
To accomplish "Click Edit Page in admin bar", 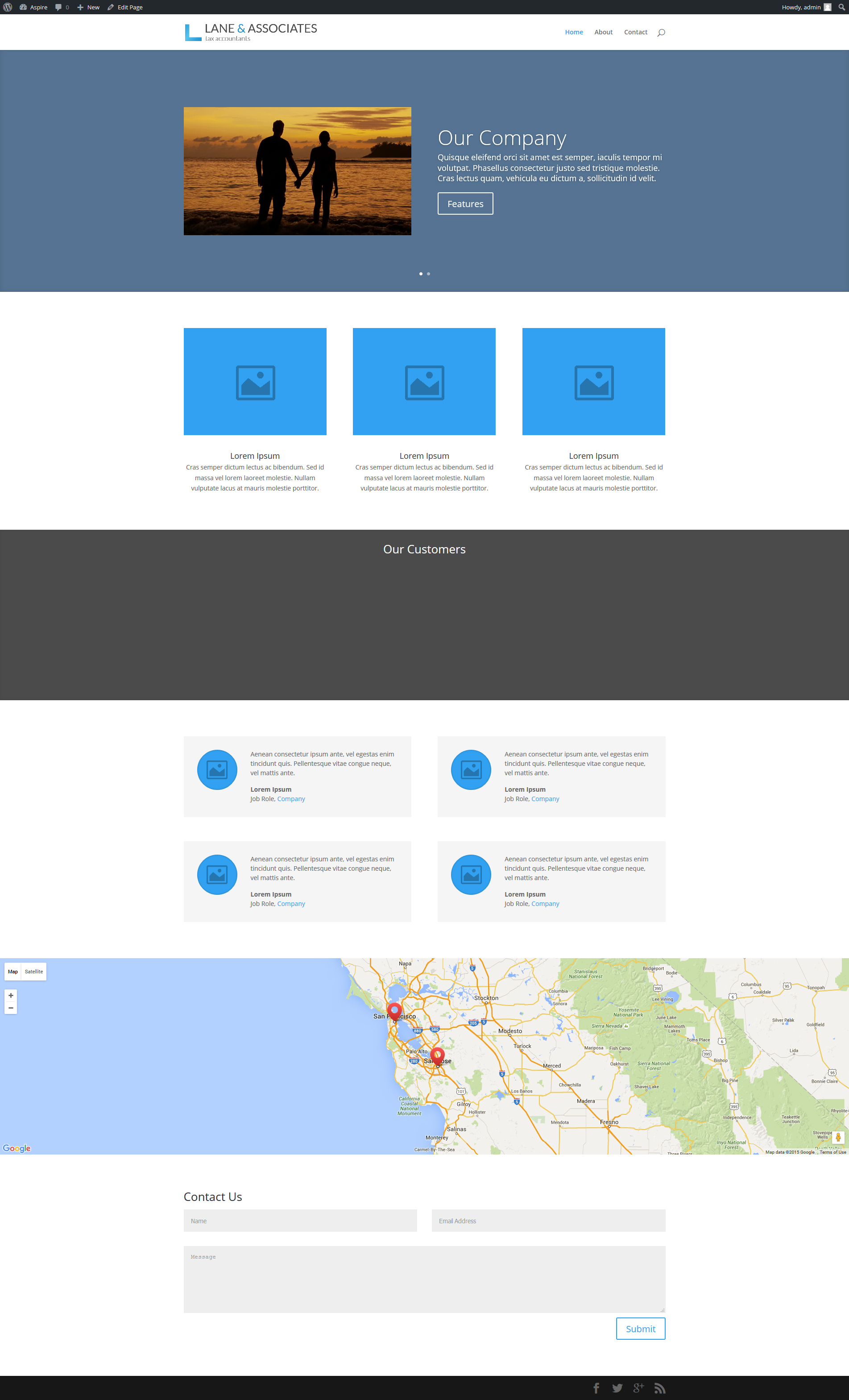I will [125, 8].
